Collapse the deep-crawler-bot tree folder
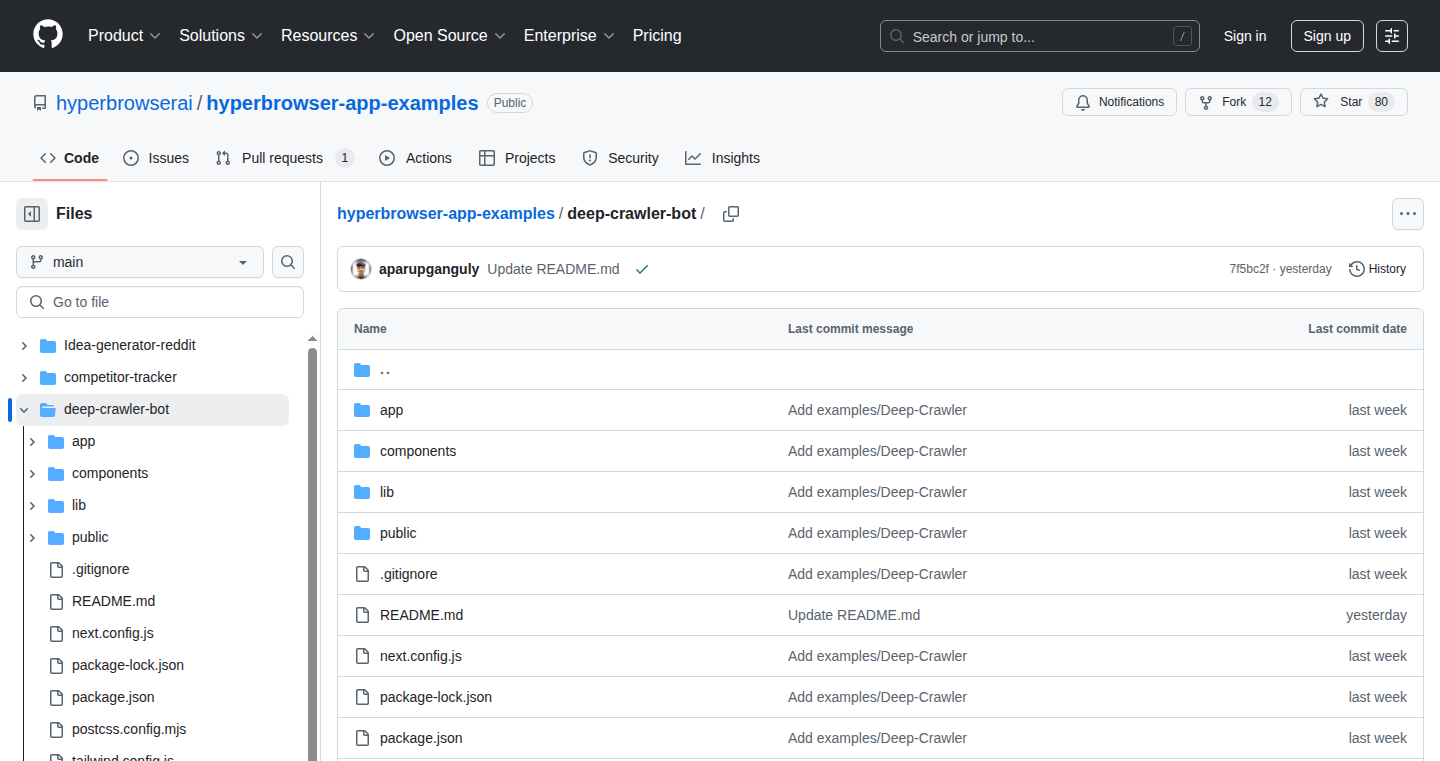 point(24,409)
